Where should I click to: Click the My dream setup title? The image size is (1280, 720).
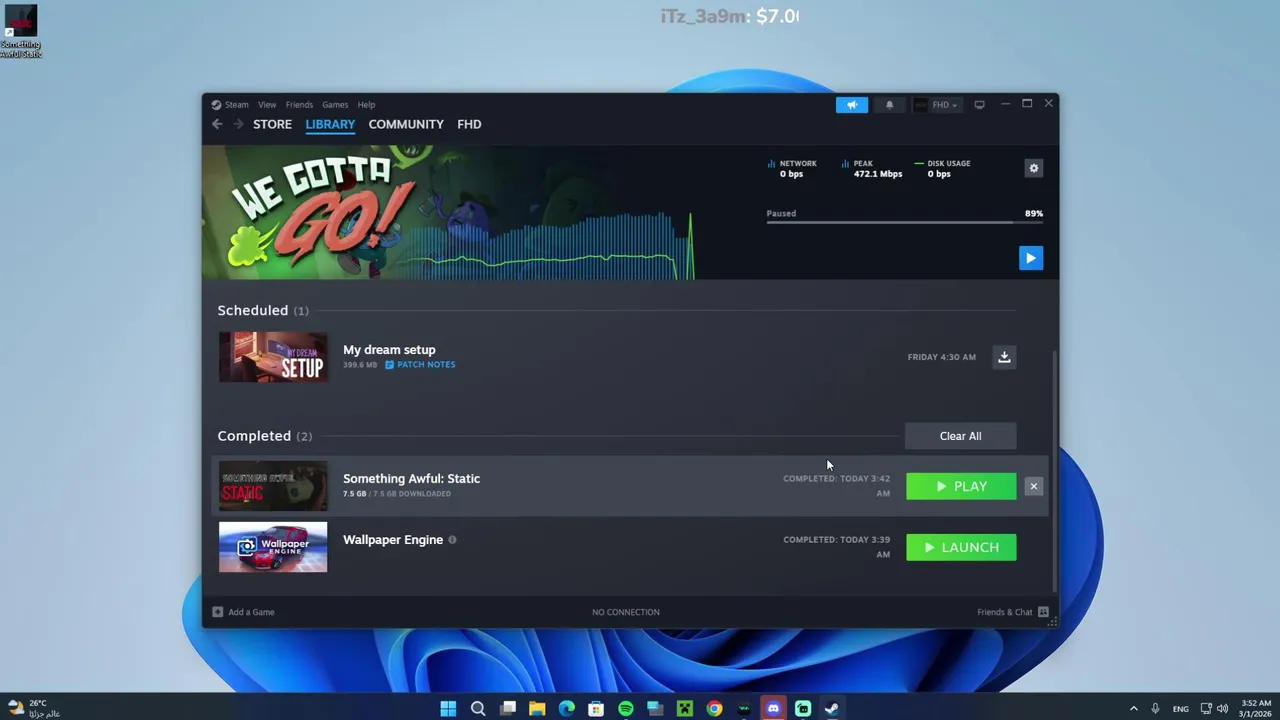pyautogui.click(x=389, y=350)
